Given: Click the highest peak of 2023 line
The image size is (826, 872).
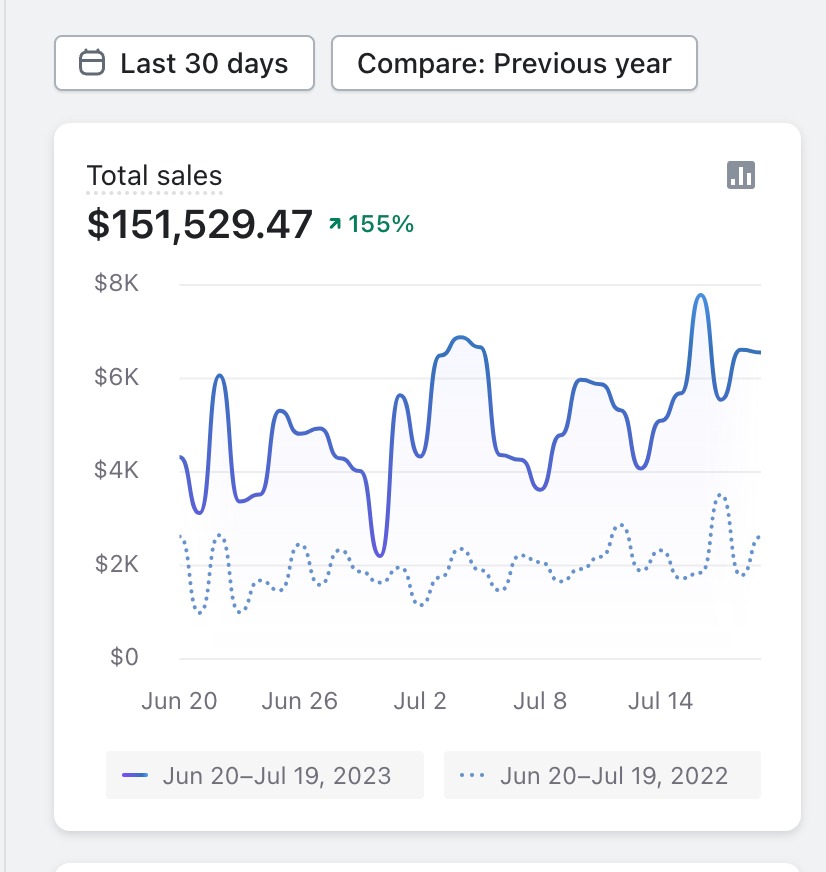Looking at the screenshot, I should coord(701,295).
